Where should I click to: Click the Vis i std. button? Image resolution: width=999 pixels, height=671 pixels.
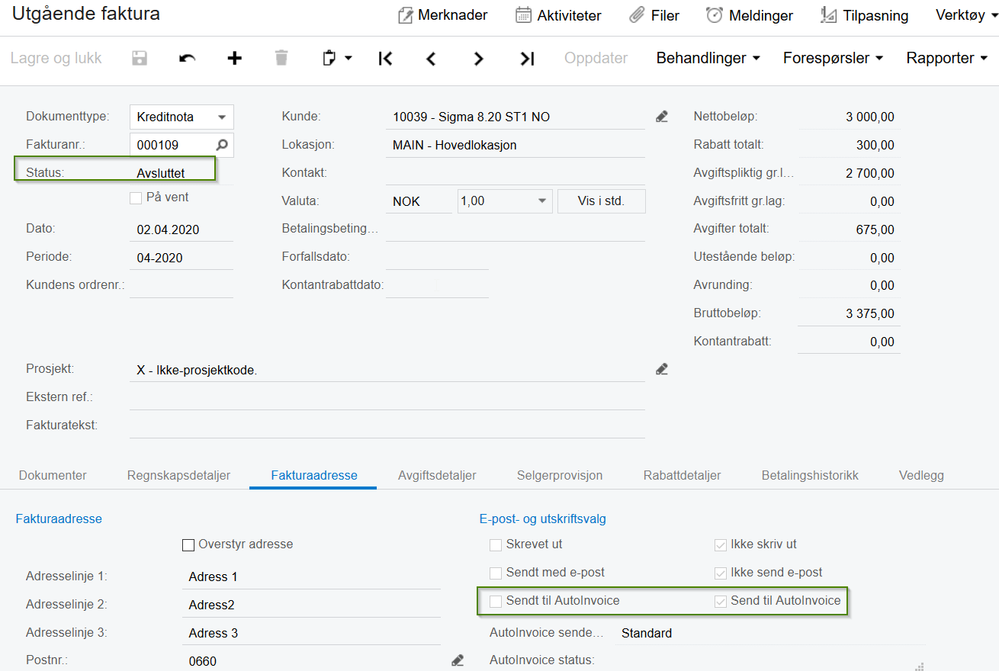coord(601,201)
